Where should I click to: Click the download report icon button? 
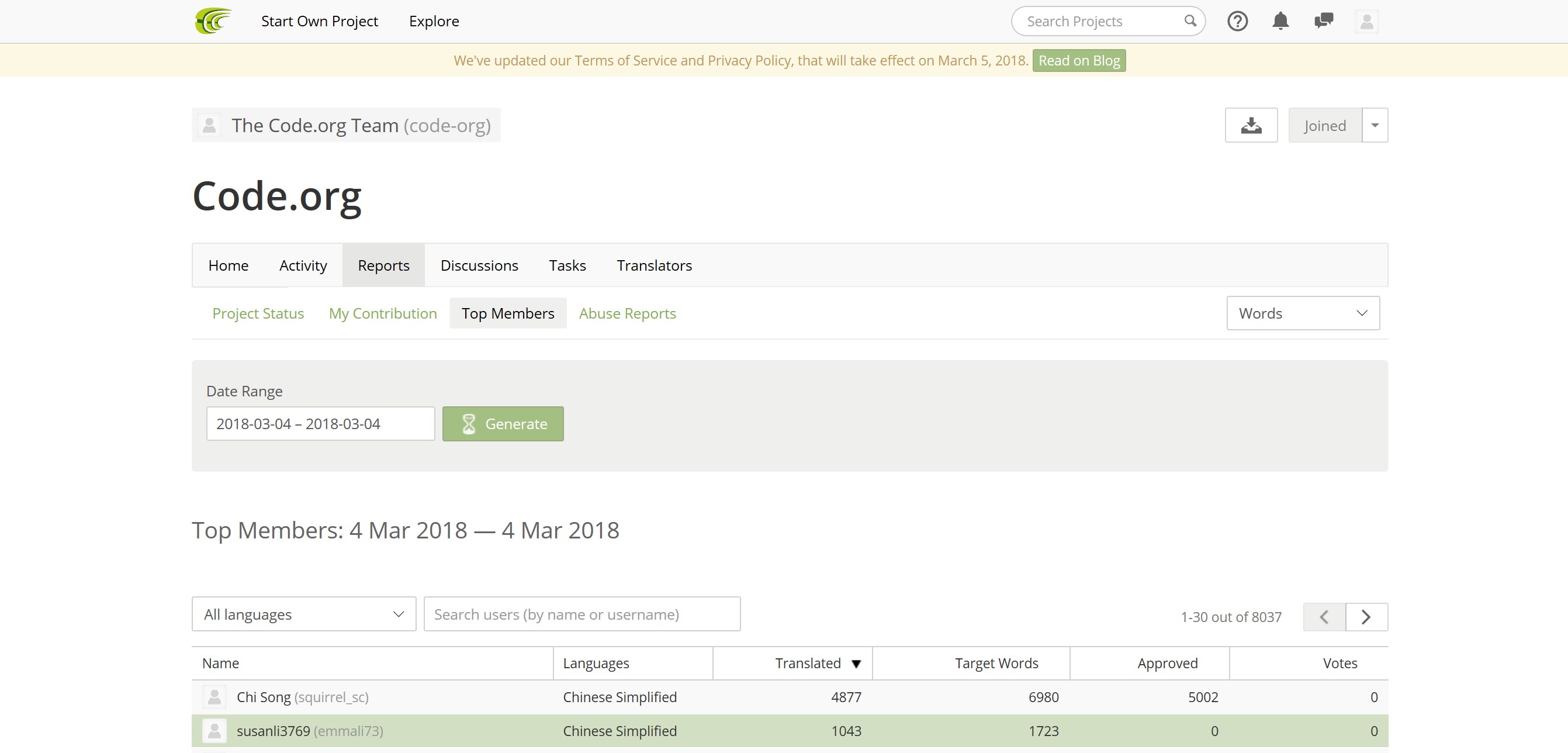(1250, 125)
